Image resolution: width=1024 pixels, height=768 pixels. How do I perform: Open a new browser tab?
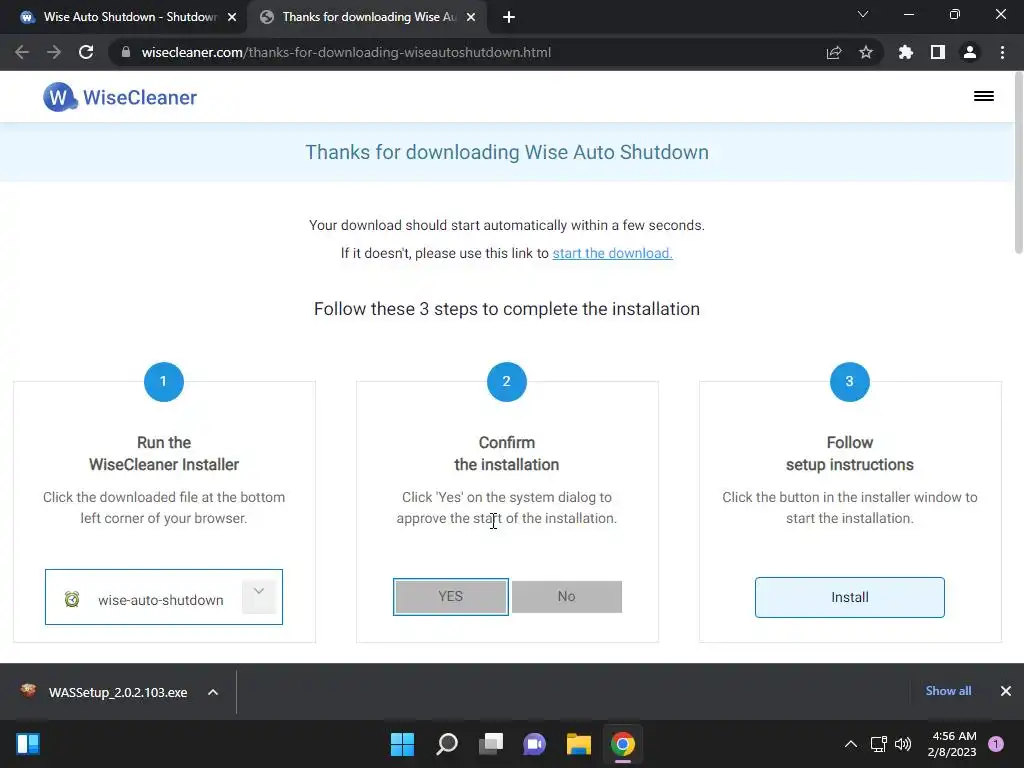coord(509,17)
